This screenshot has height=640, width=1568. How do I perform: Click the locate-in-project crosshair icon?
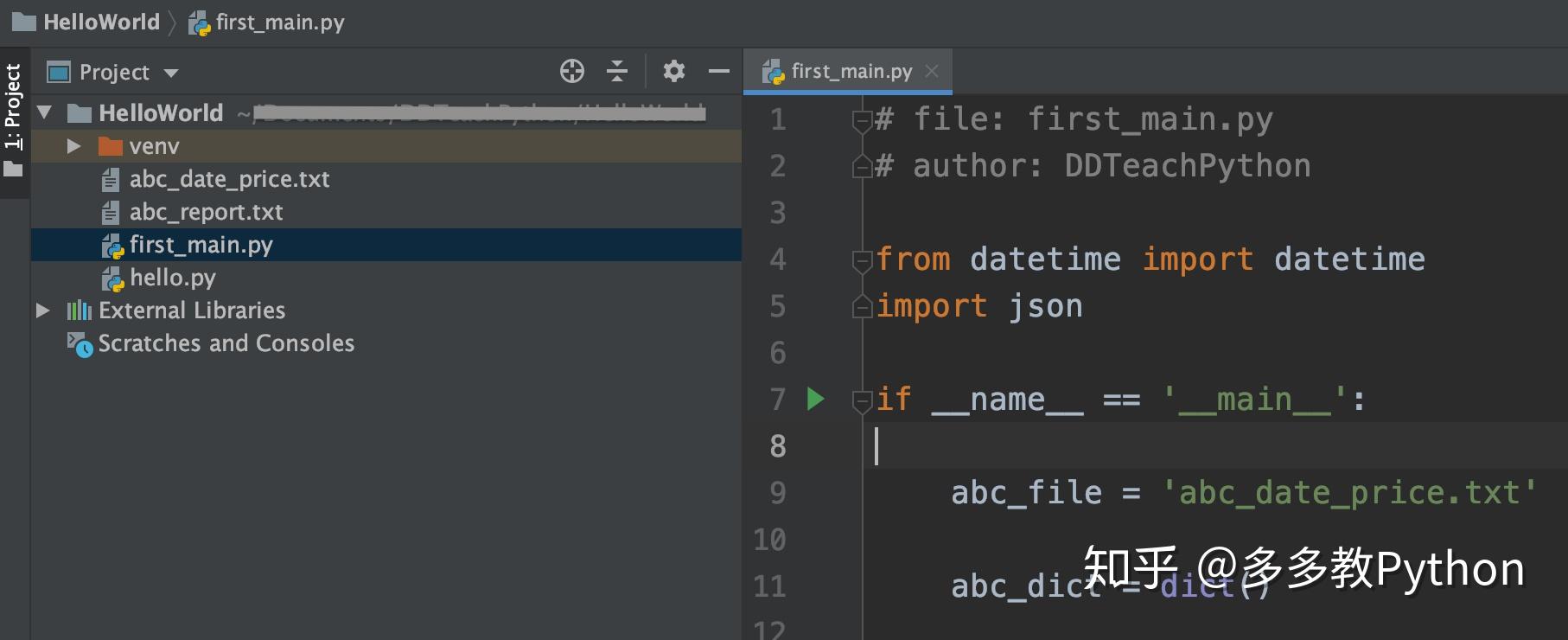(x=572, y=71)
